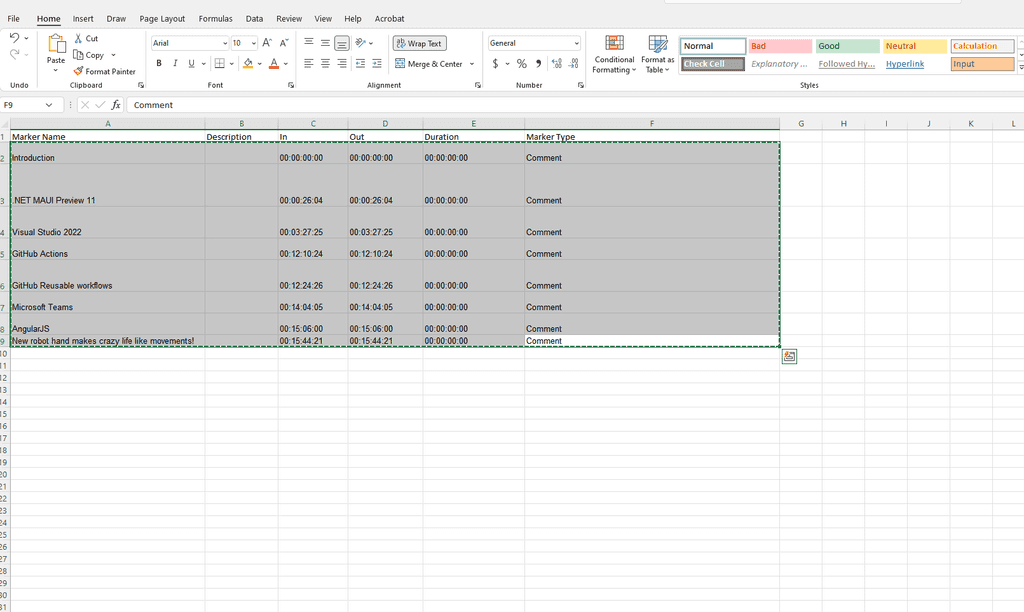
Task: Increase the font size
Action: coord(266,43)
